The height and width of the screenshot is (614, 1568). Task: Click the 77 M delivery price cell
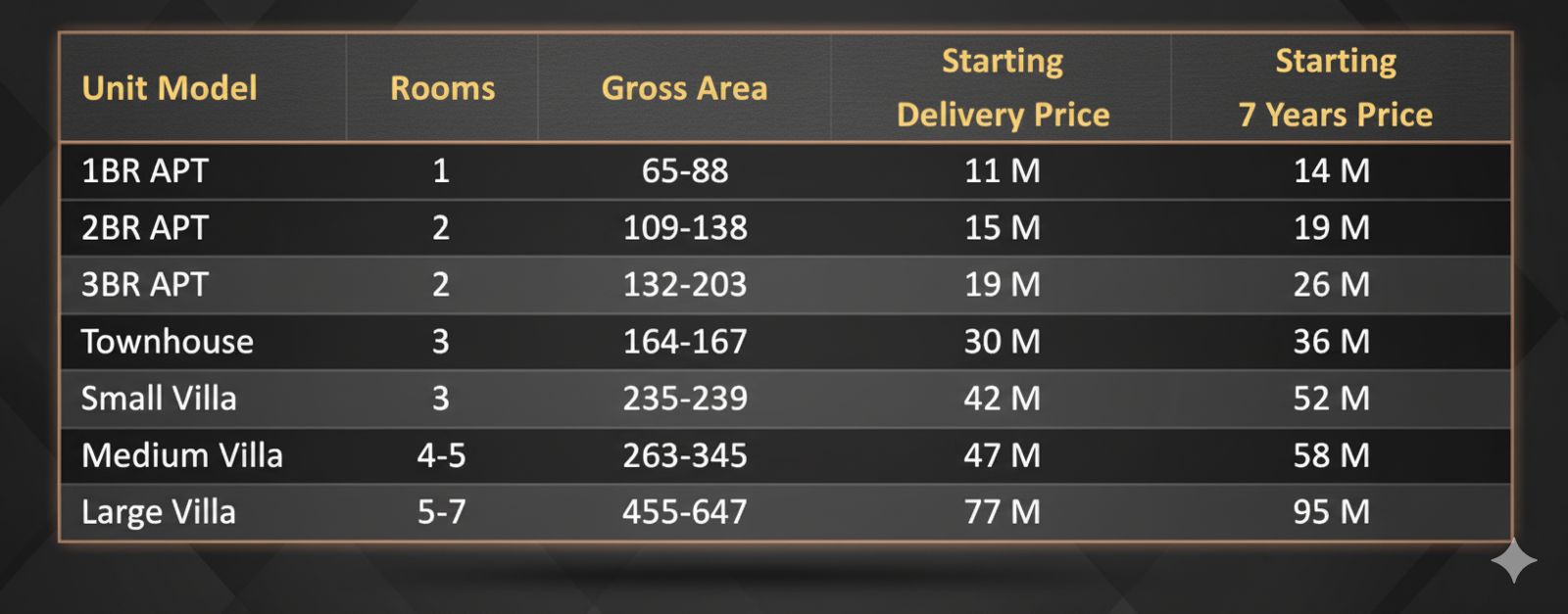pos(1003,512)
